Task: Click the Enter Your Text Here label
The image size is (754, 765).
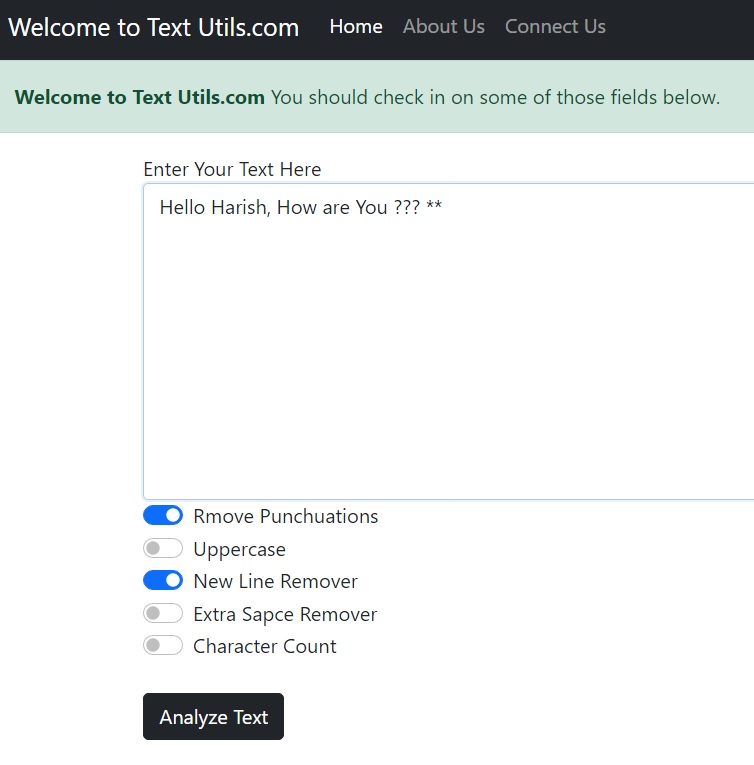Action: click(x=232, y=169)
